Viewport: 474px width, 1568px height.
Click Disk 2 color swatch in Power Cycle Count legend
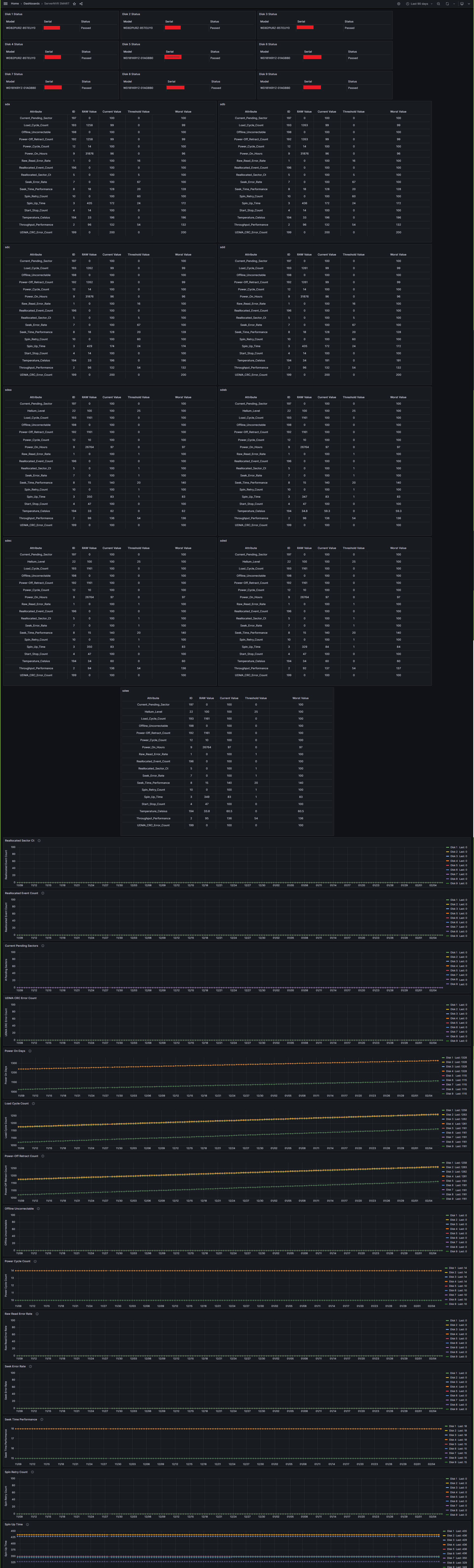[447, 1272]
